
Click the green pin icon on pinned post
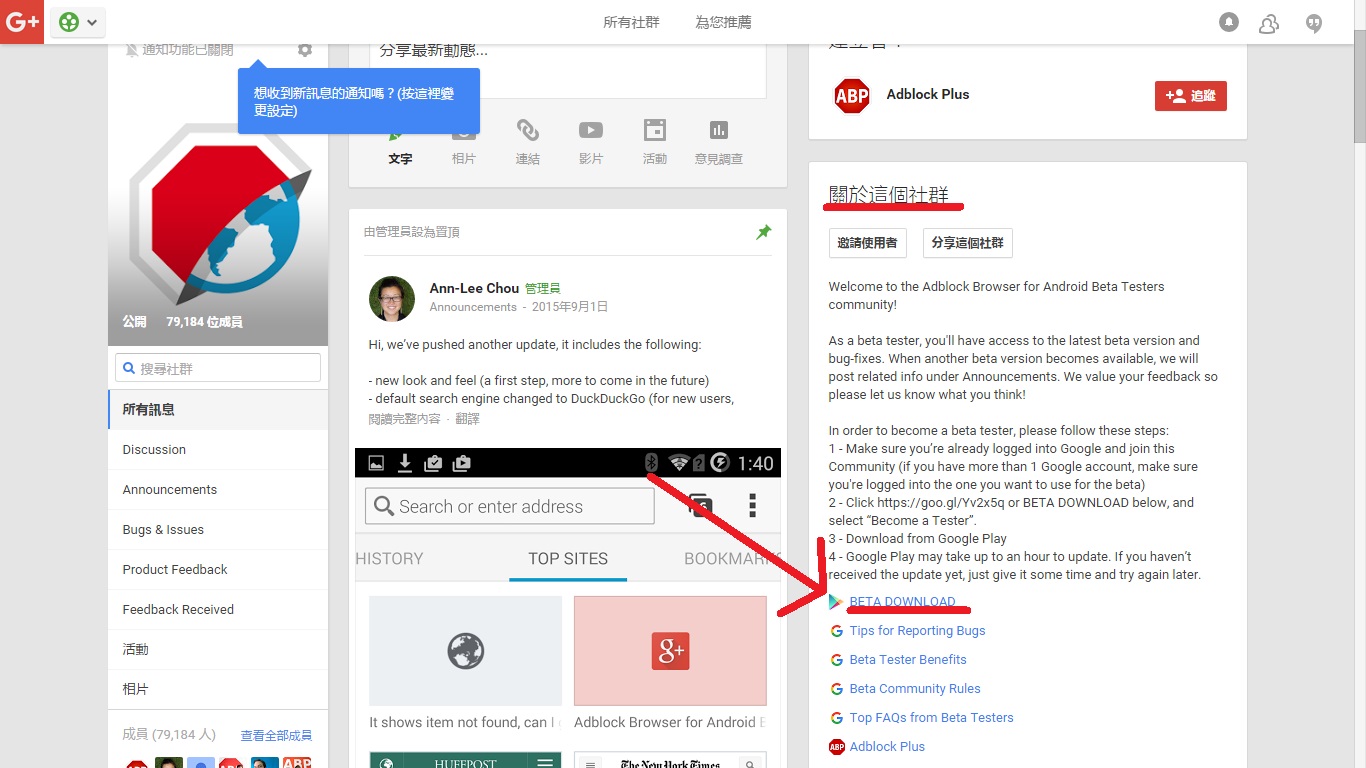tap(764, 232)
